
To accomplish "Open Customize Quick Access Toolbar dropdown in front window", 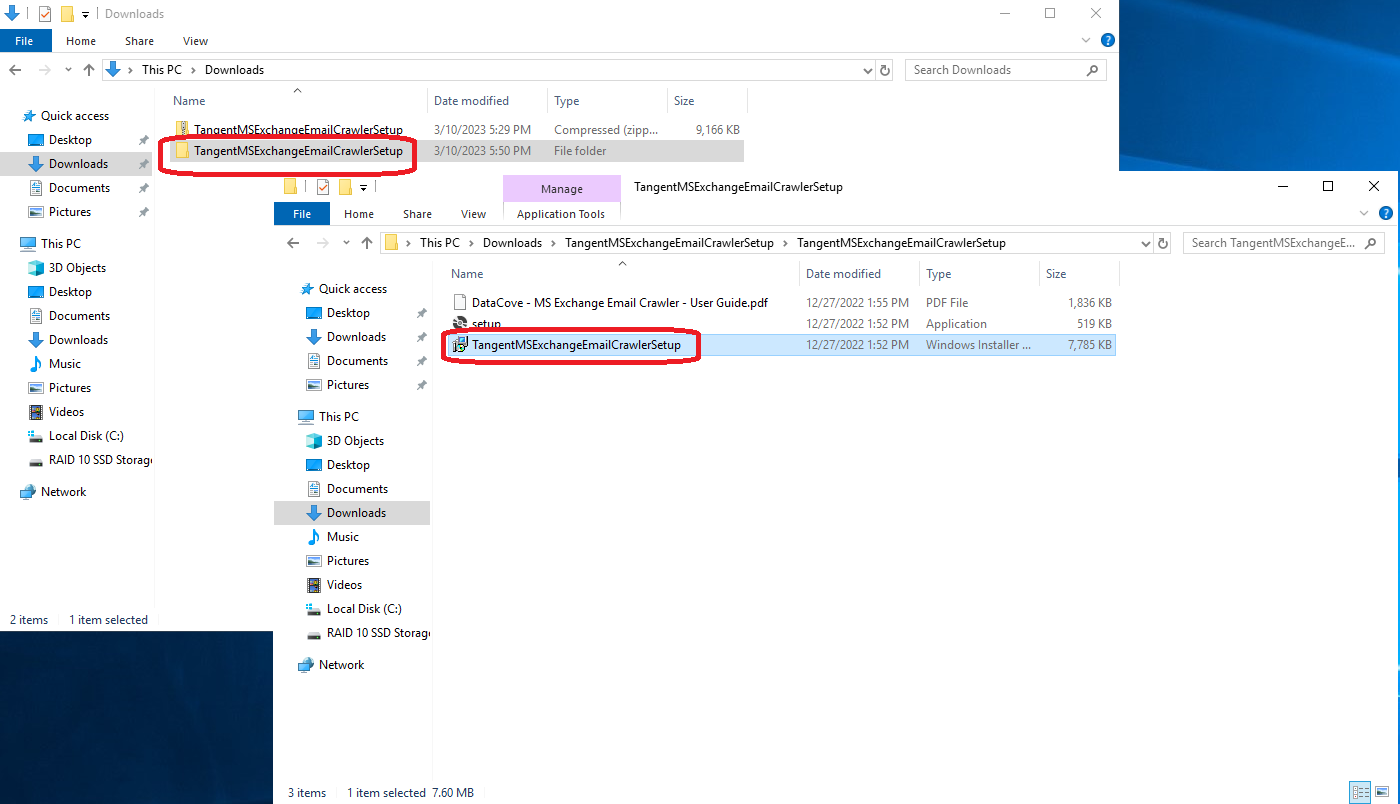I will tap(363, 187).
